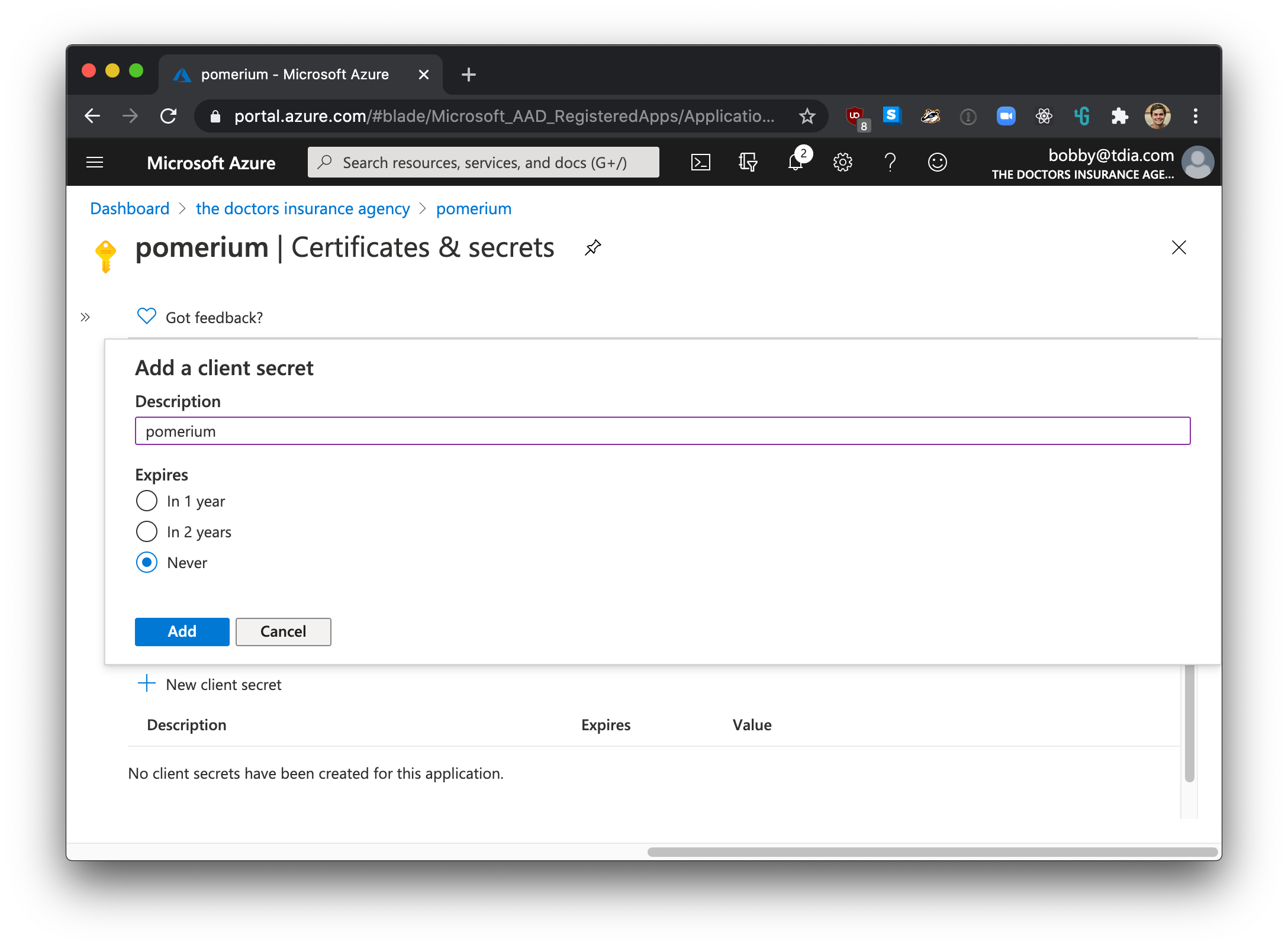Image resolution: width=1288 pixels, height=948 pixels.
Task: Select the In 2 years expiry option
Action: (x=147, y=531)
